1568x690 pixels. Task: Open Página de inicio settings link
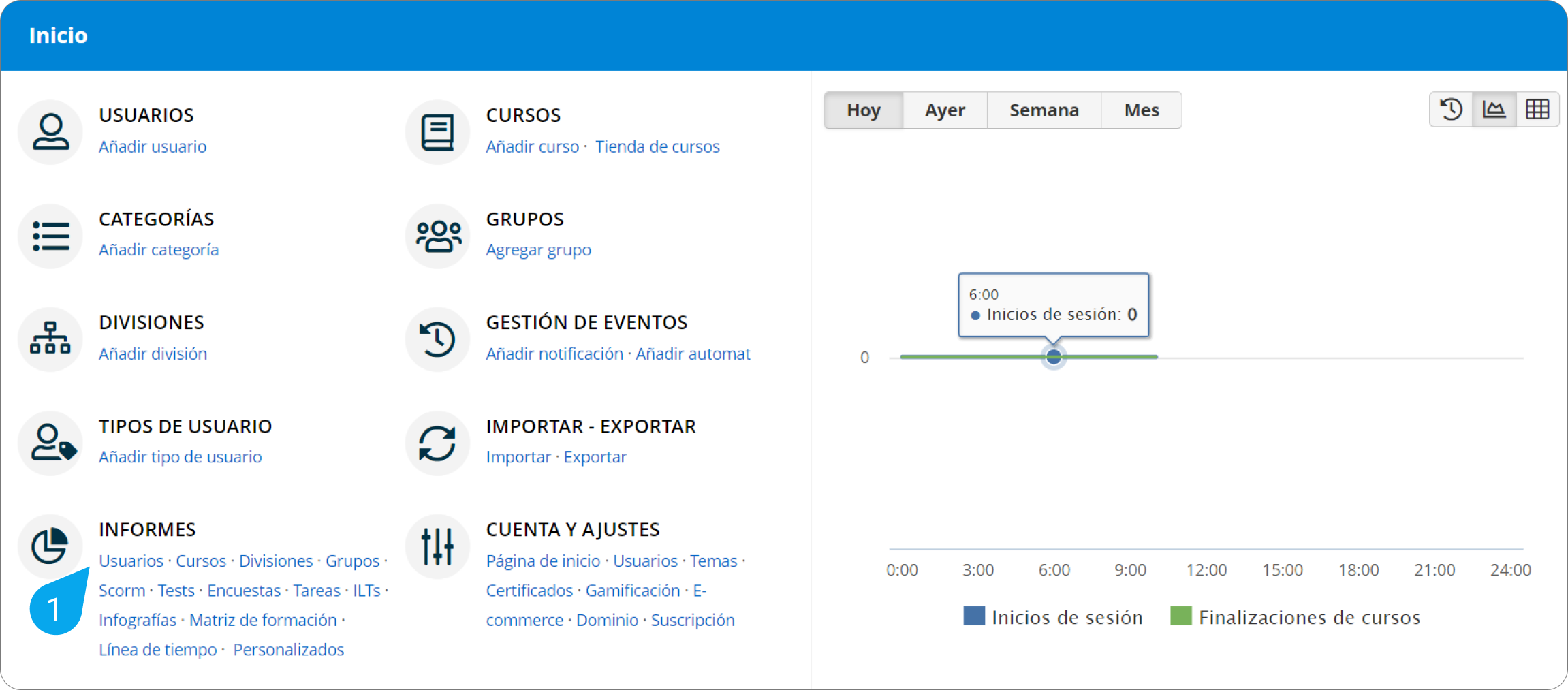pos(543,561)
